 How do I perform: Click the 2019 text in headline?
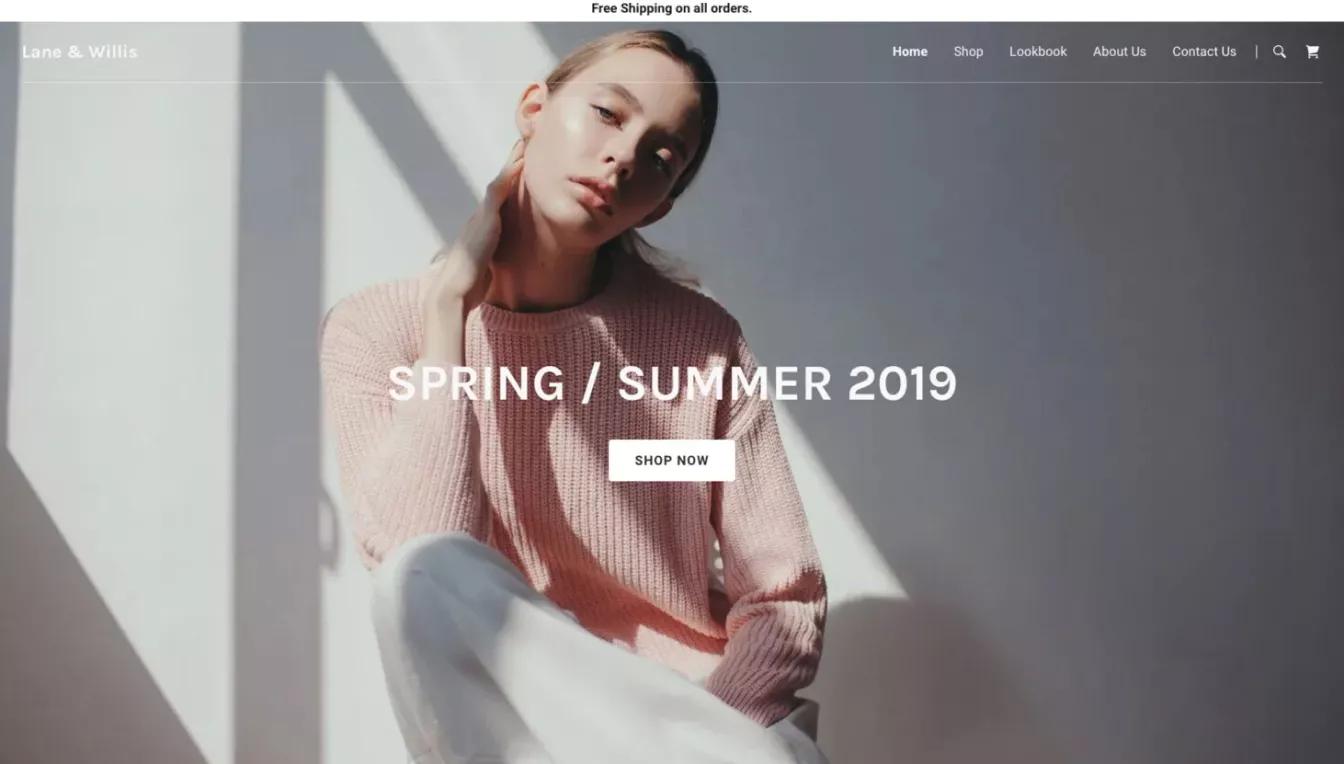[902, 384]
